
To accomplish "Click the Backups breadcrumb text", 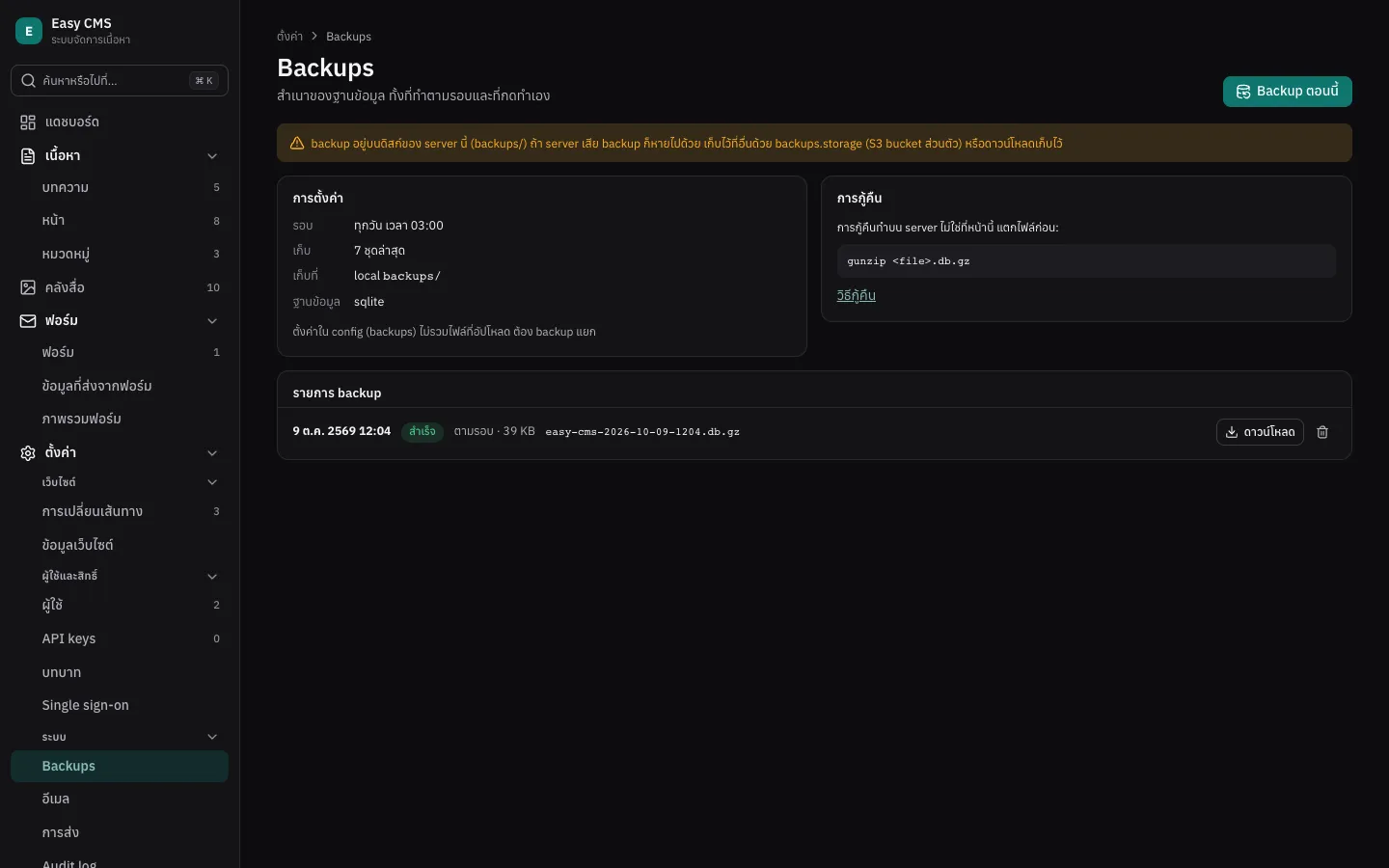I will pos(348,37).
